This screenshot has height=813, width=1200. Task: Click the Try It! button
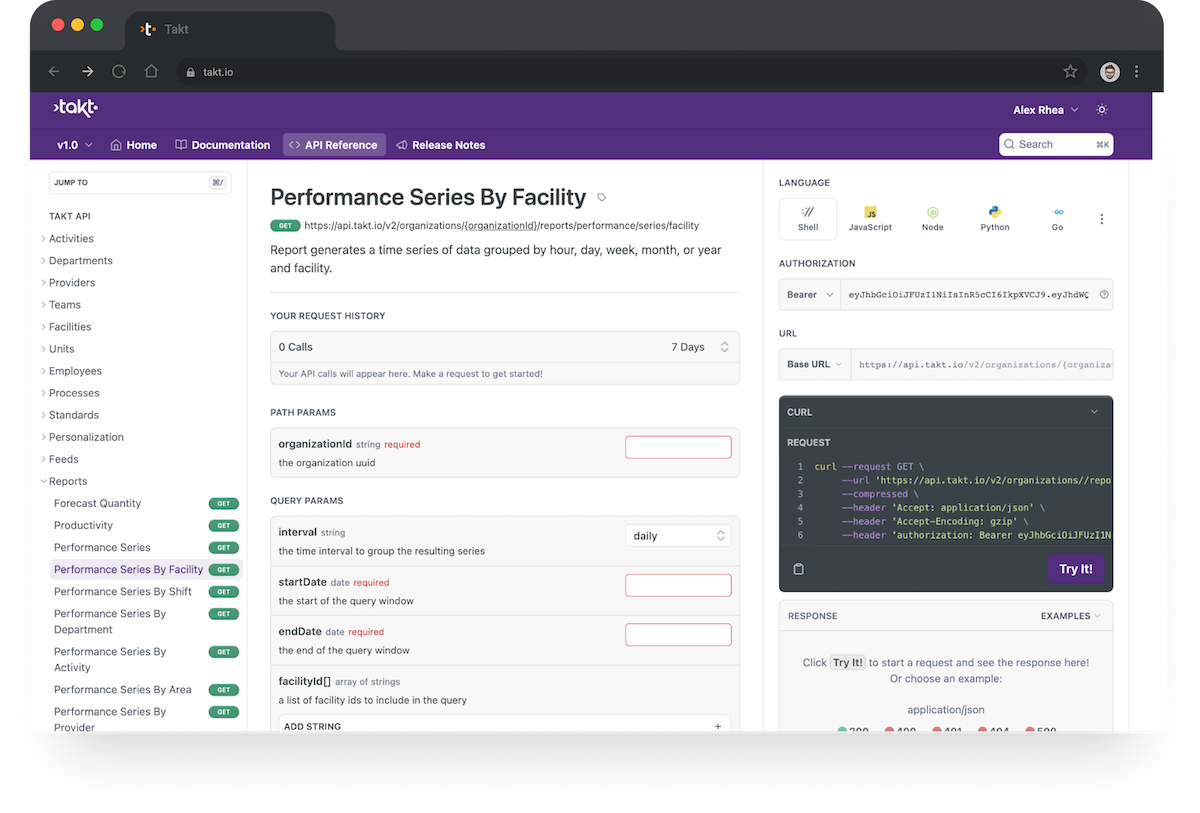[1076, 569]
